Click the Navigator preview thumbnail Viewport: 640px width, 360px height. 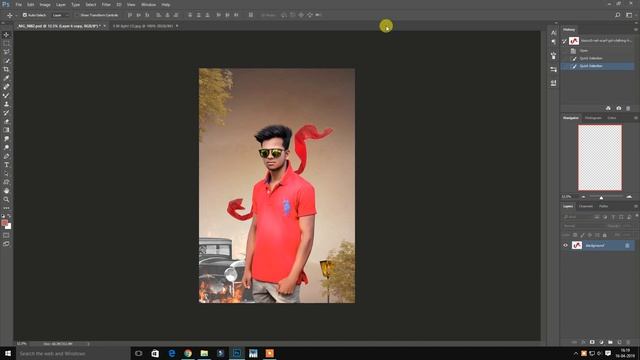point(600,158)
